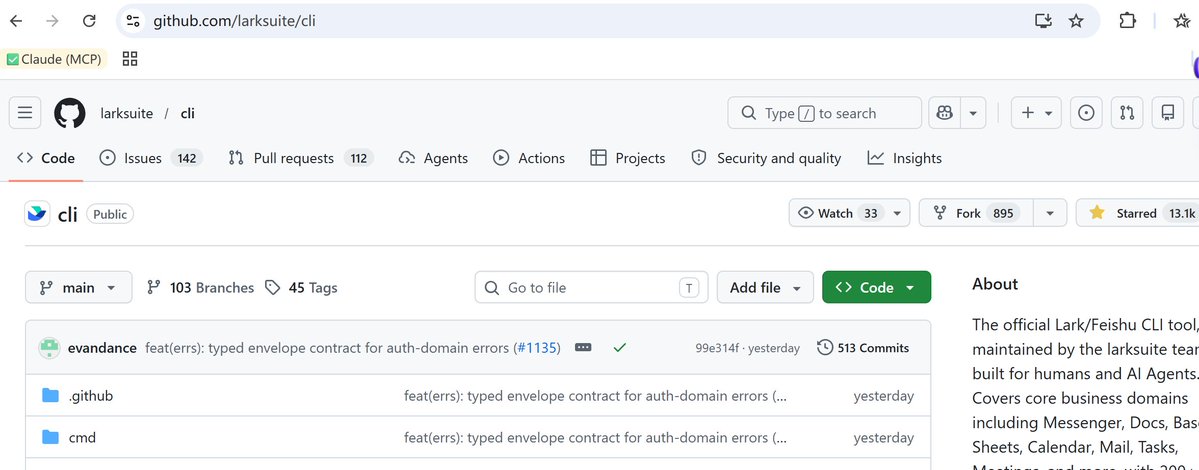This screenshot has width=1199, height=470.
Task: Open the 513 Commits history link
Action: (x=863, y=348)
